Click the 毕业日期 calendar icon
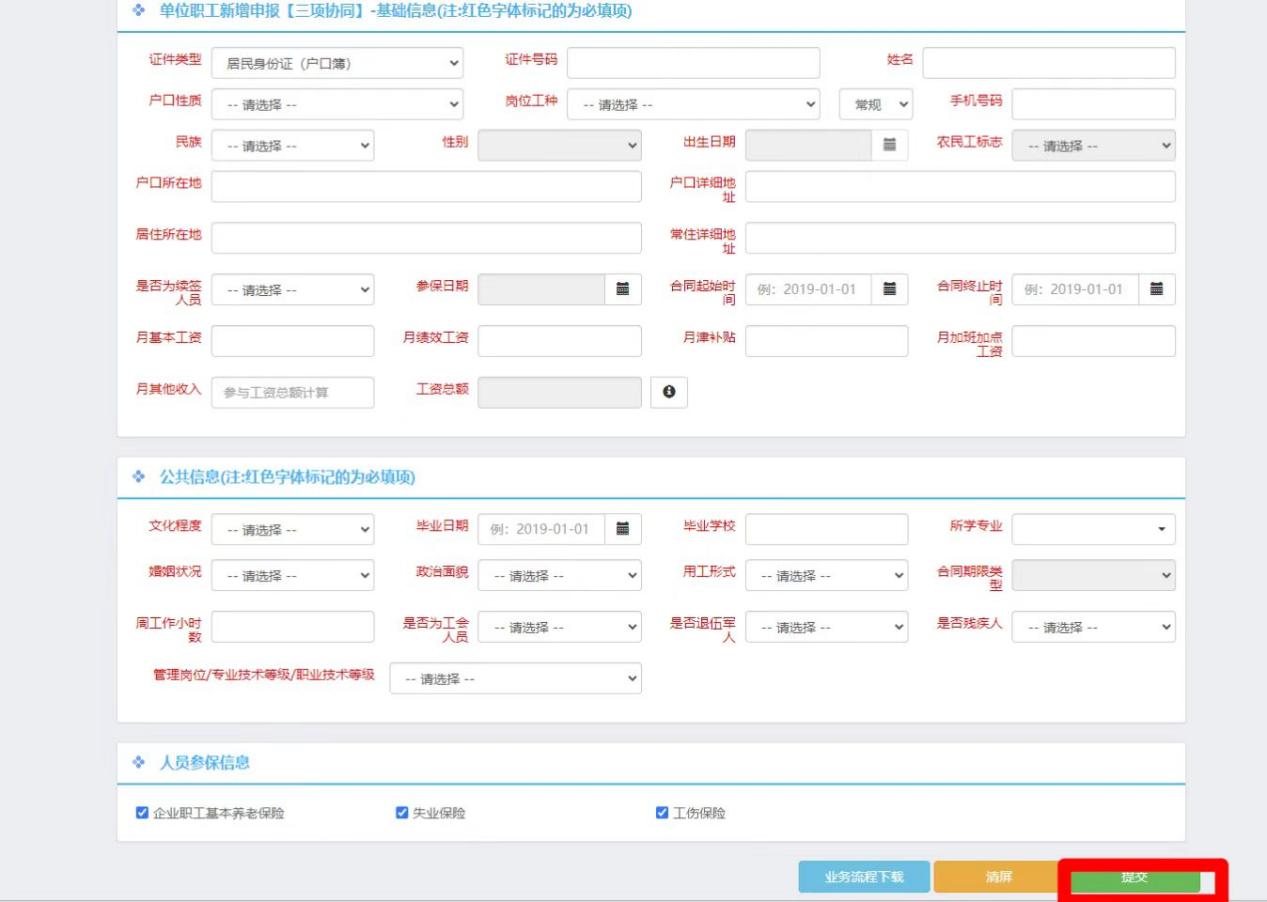The height and width of the screenshot is (902, 1267). pyautogui.click(x=622, y=529)
